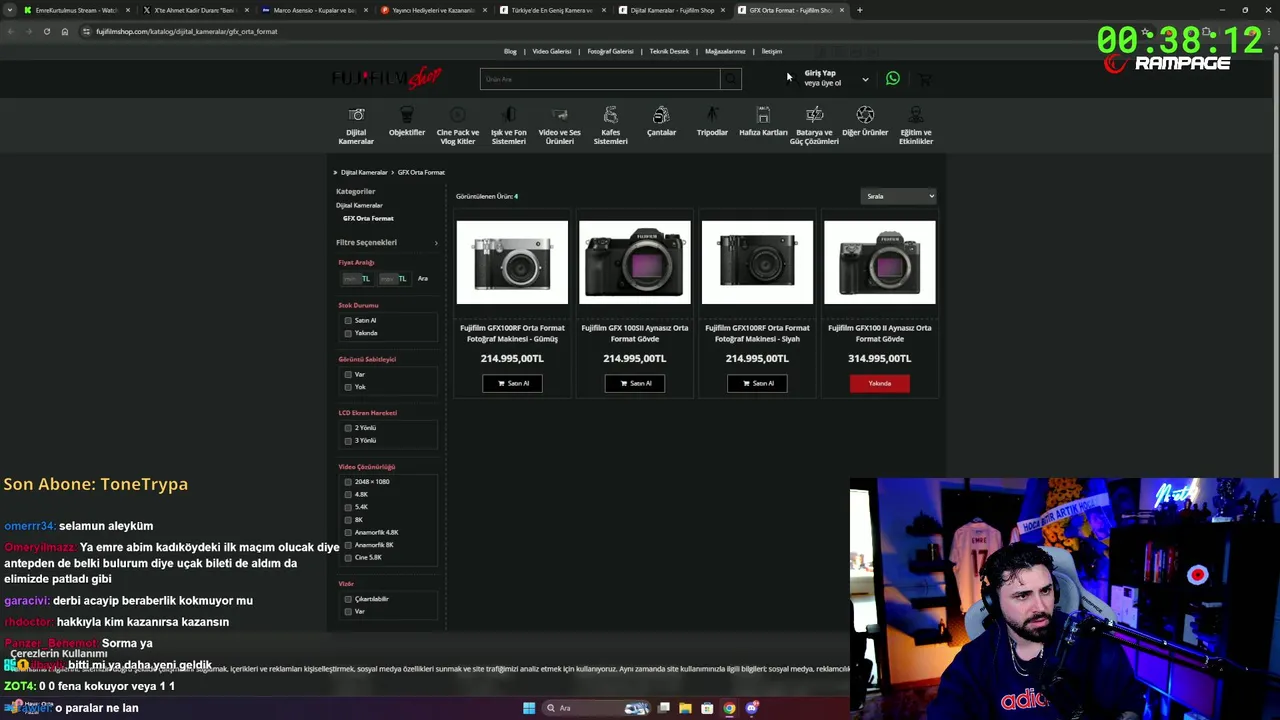Open the Dijital Kameralar category icon

(356, 115)
